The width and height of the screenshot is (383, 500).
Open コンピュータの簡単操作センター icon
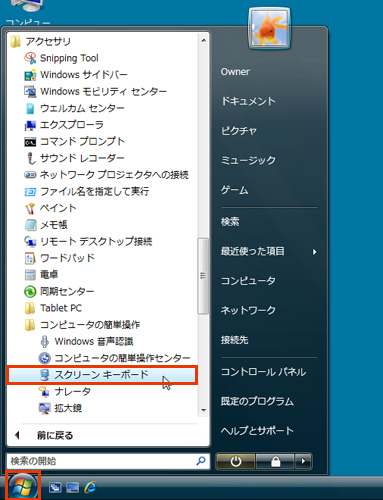[x=44, y=358]
